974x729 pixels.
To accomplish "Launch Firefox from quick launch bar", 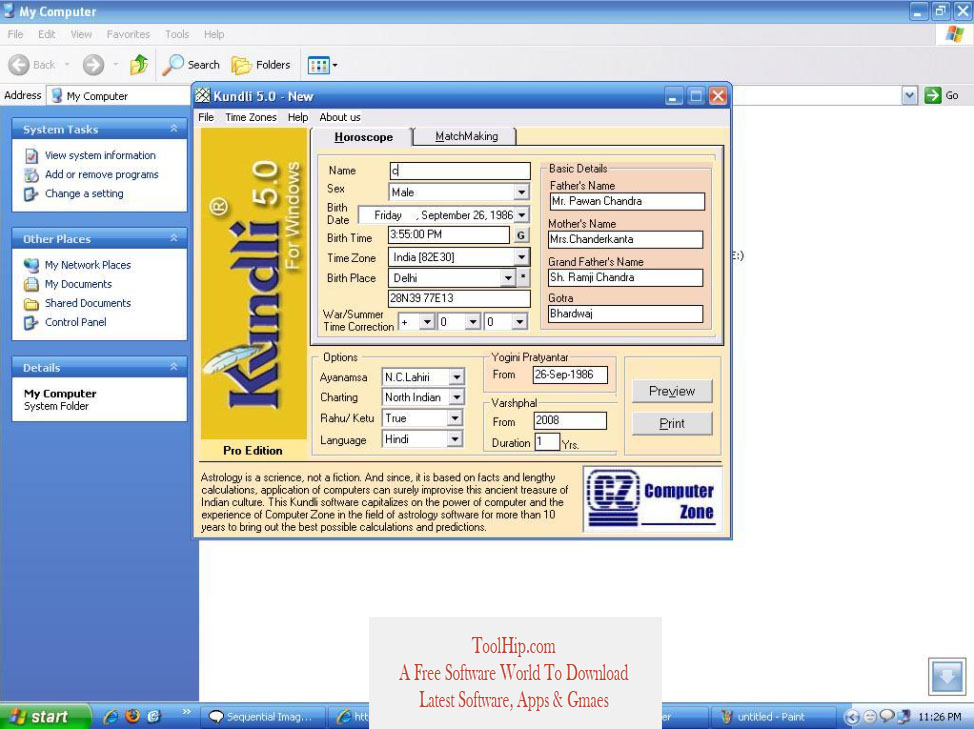I will click(x=132, y=716).
